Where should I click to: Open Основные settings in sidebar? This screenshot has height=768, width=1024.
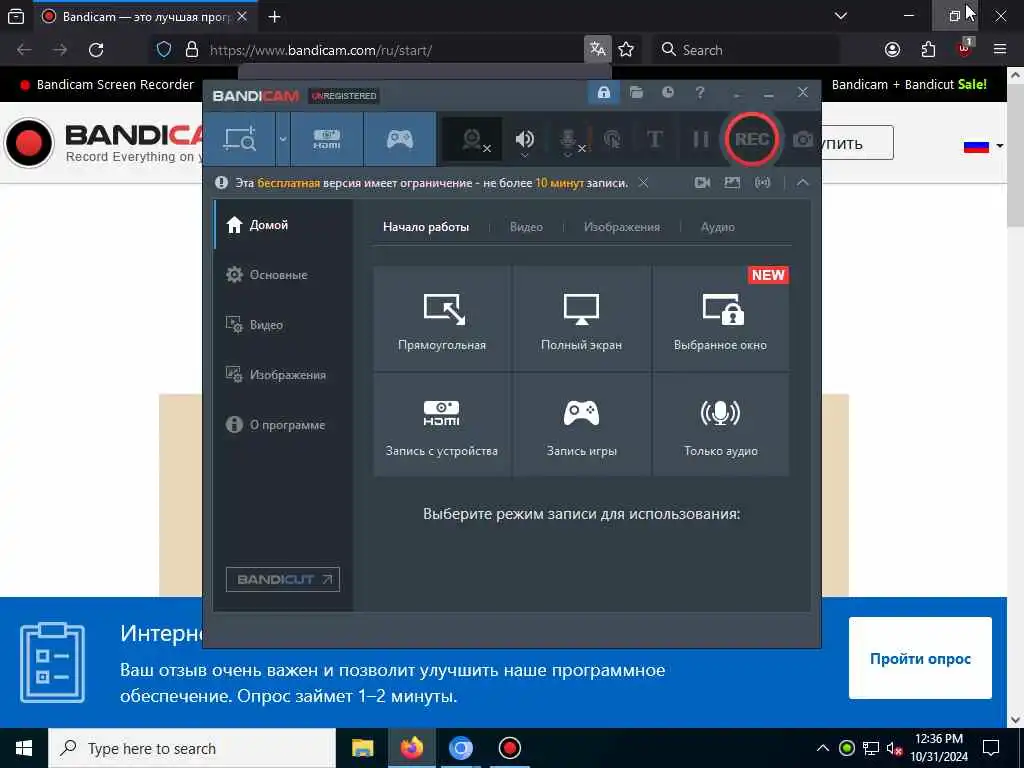(283, 275)
